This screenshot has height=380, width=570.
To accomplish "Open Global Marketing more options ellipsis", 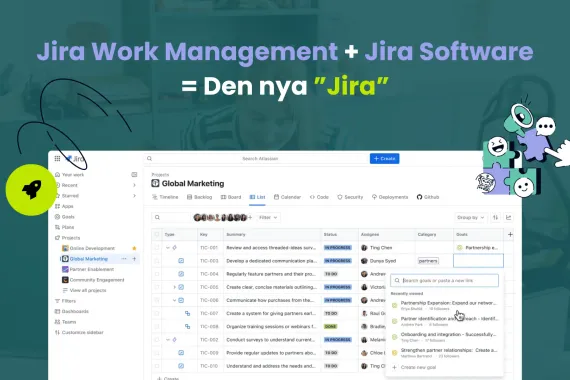I will [124, 259].
